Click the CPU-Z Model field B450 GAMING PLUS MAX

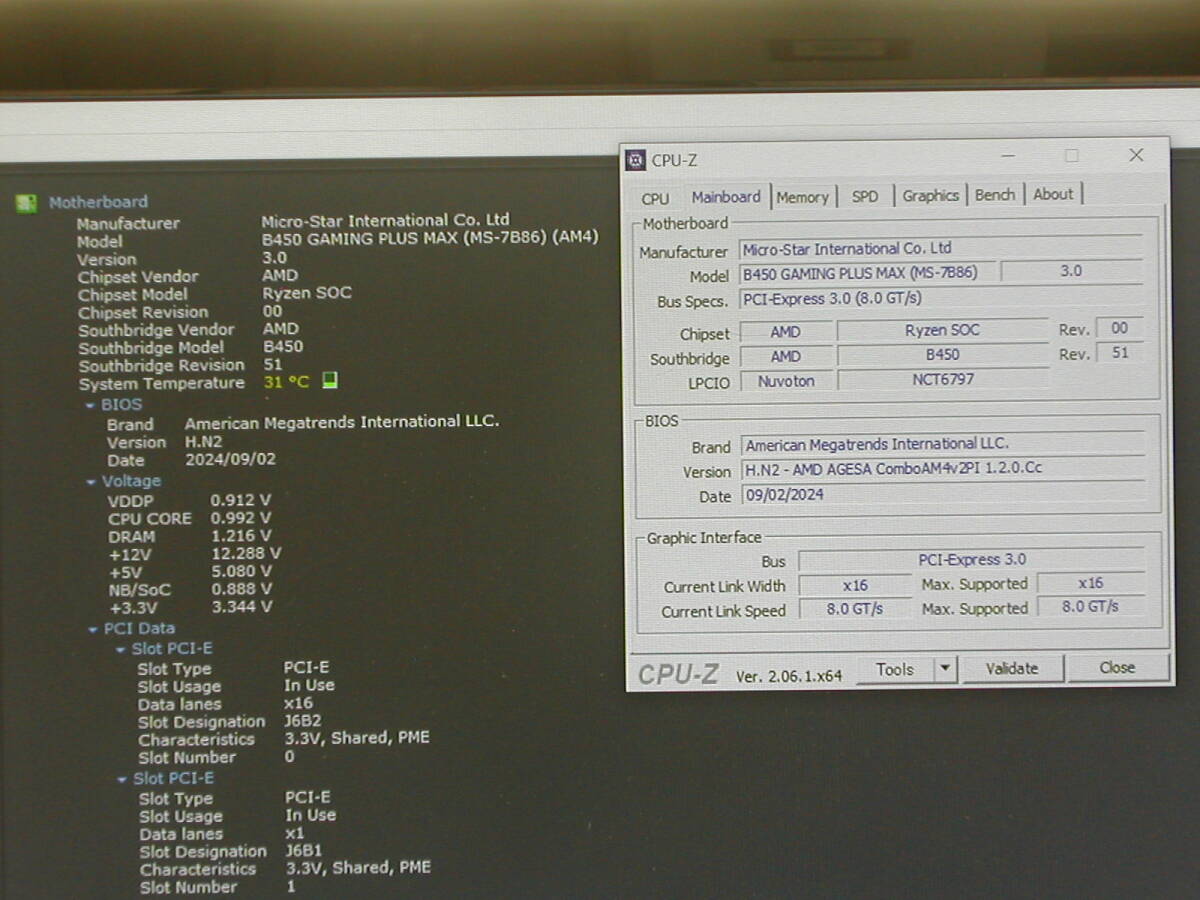pyautogui.click(x=867, y=273)
